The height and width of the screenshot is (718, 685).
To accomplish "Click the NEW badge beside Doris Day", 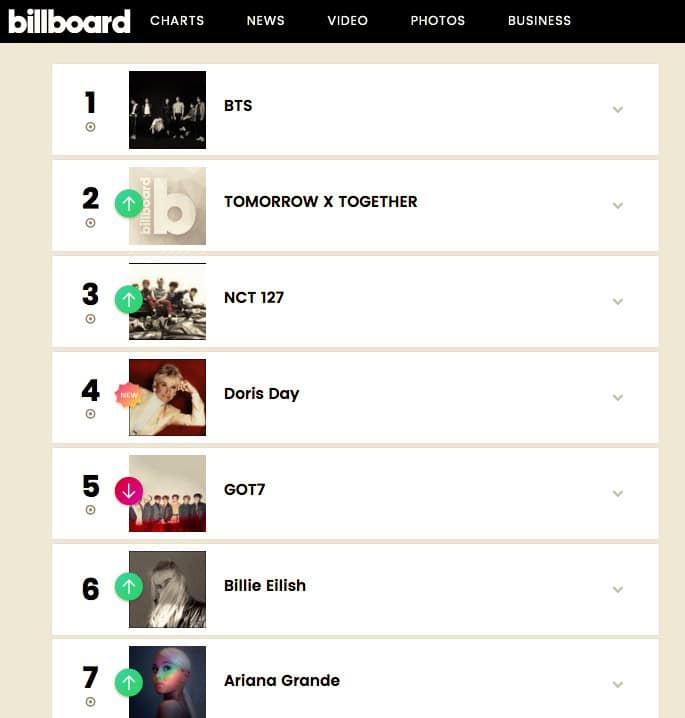I will [x=128, y=395].
